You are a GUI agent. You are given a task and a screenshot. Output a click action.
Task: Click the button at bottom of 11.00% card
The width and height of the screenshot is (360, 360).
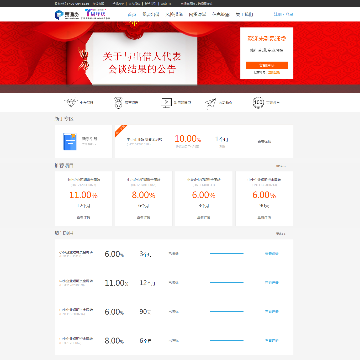83,218
